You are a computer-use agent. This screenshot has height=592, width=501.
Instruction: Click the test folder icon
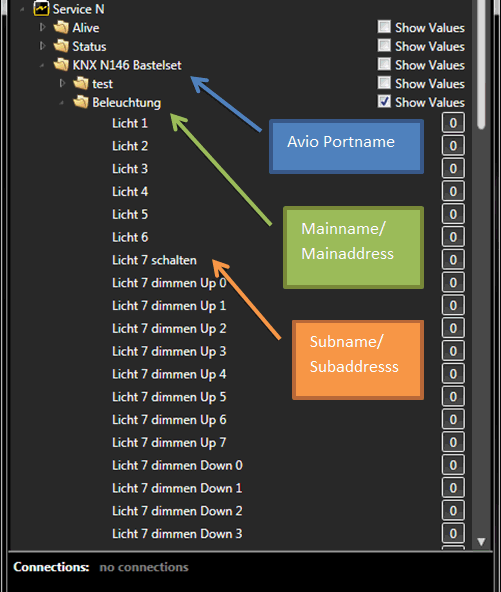click(x=80, y=83)
